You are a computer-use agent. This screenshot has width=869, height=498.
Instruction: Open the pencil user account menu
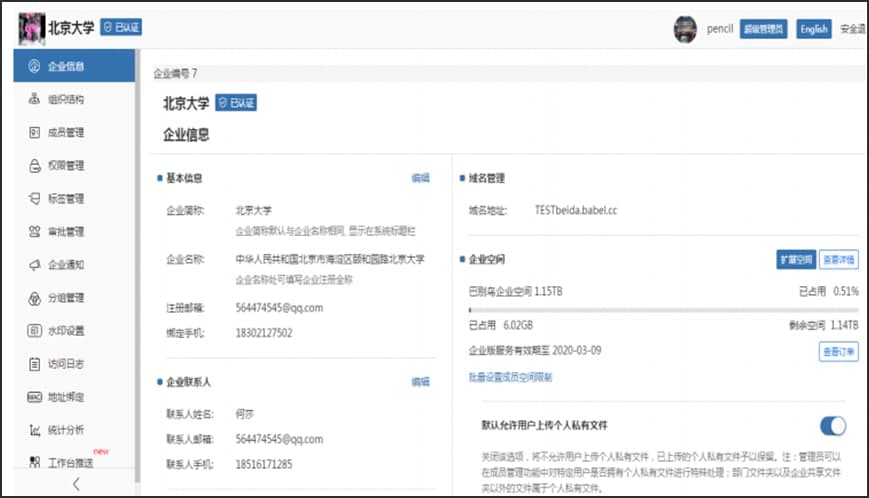717,29
